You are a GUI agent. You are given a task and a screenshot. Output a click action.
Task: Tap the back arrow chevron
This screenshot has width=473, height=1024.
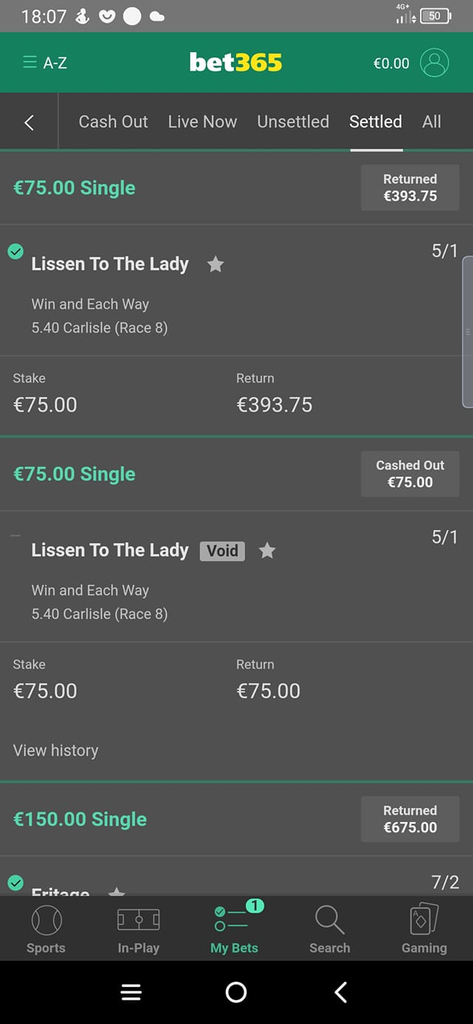(x=29, y=122)
